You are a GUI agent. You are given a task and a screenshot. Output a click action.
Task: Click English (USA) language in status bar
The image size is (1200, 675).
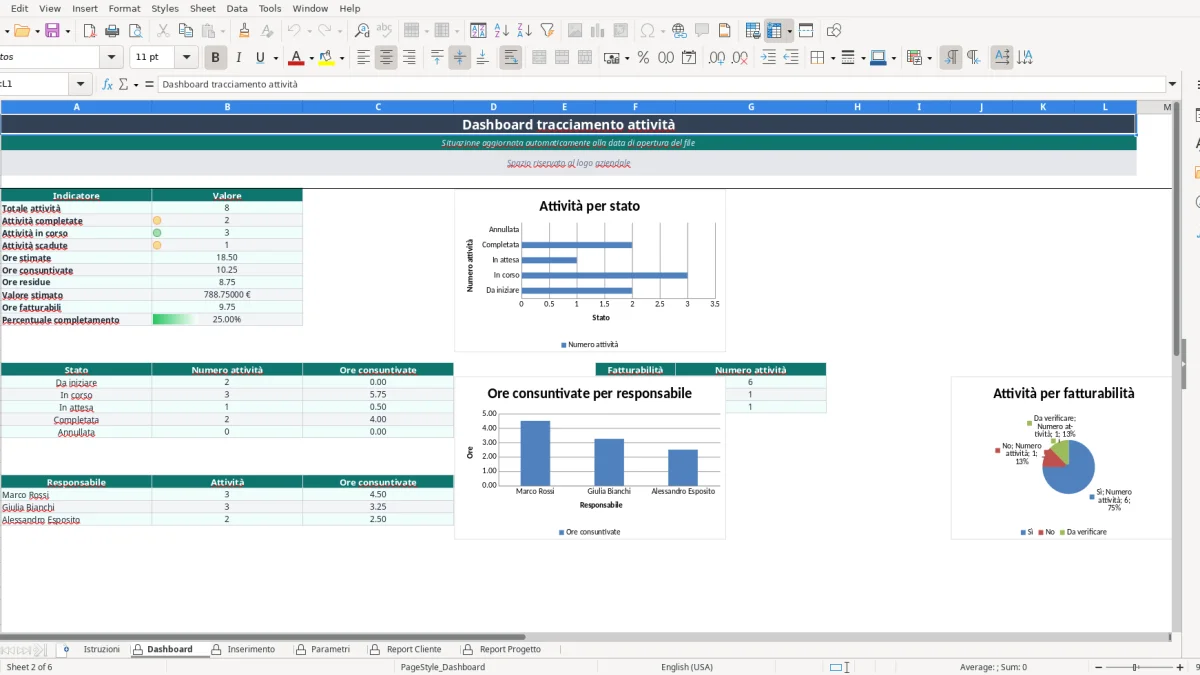[687, 667]
